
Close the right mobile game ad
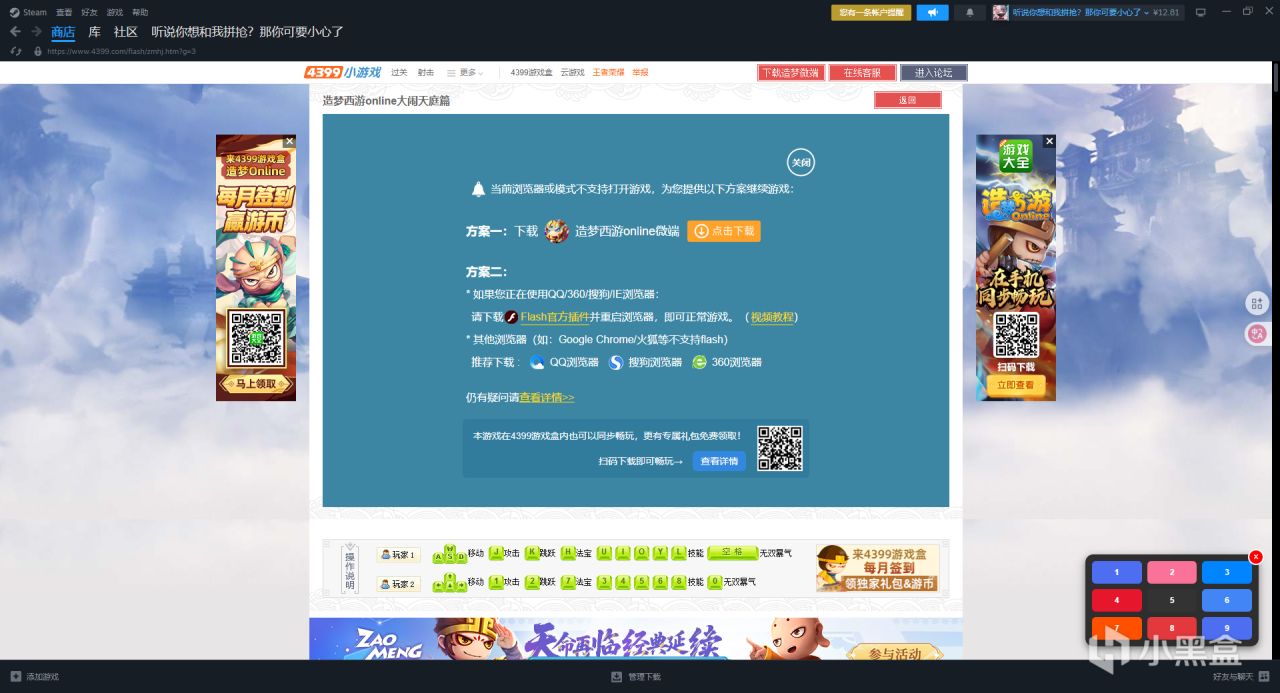1049,141
